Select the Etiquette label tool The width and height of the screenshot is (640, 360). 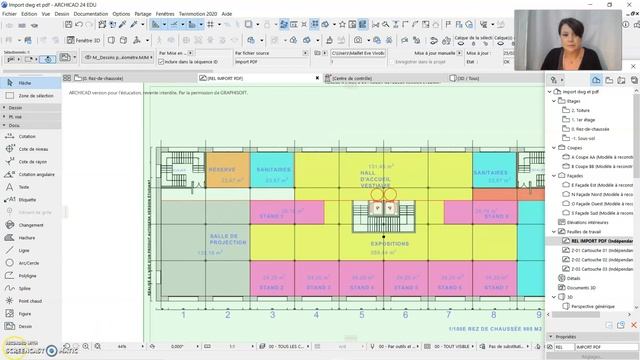pyautogui.click(x=31, y=200)
